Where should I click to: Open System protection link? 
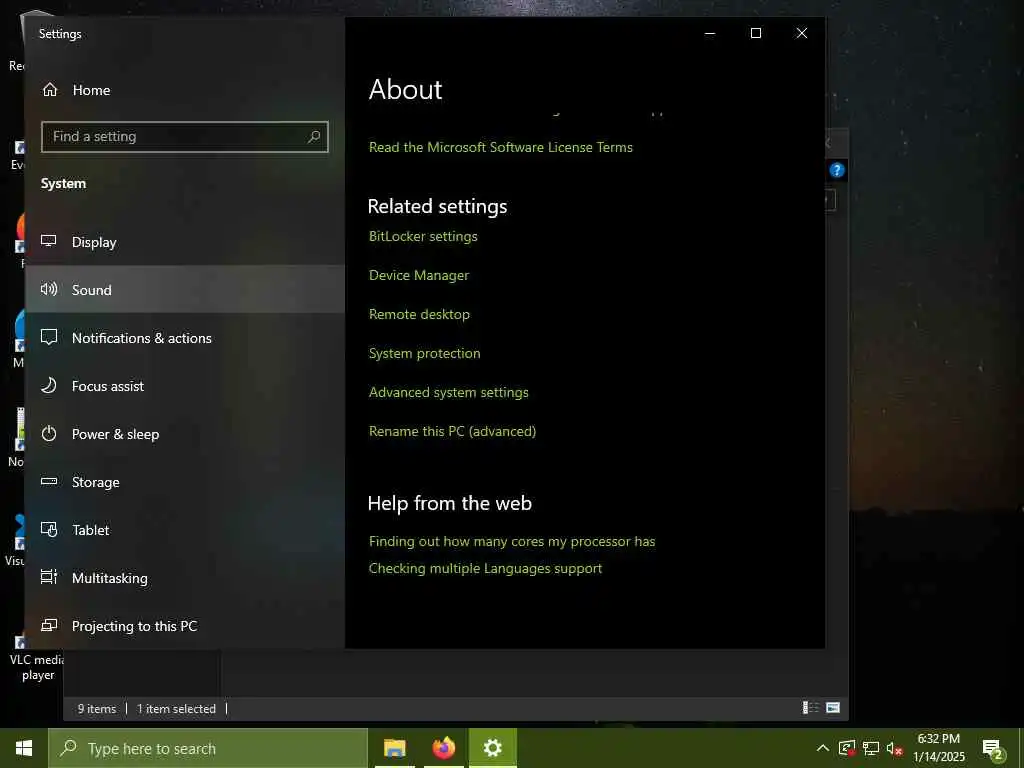pos(424,353)
